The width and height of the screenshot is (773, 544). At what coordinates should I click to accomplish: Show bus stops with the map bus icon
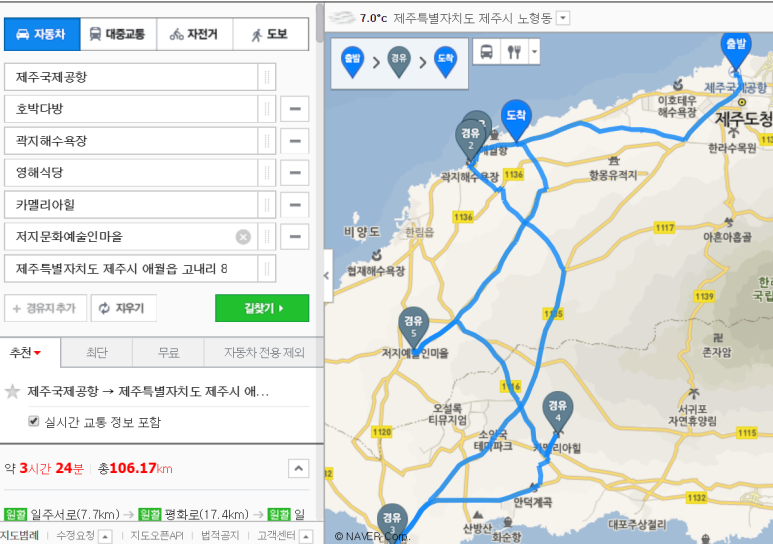tap(487, 52)
